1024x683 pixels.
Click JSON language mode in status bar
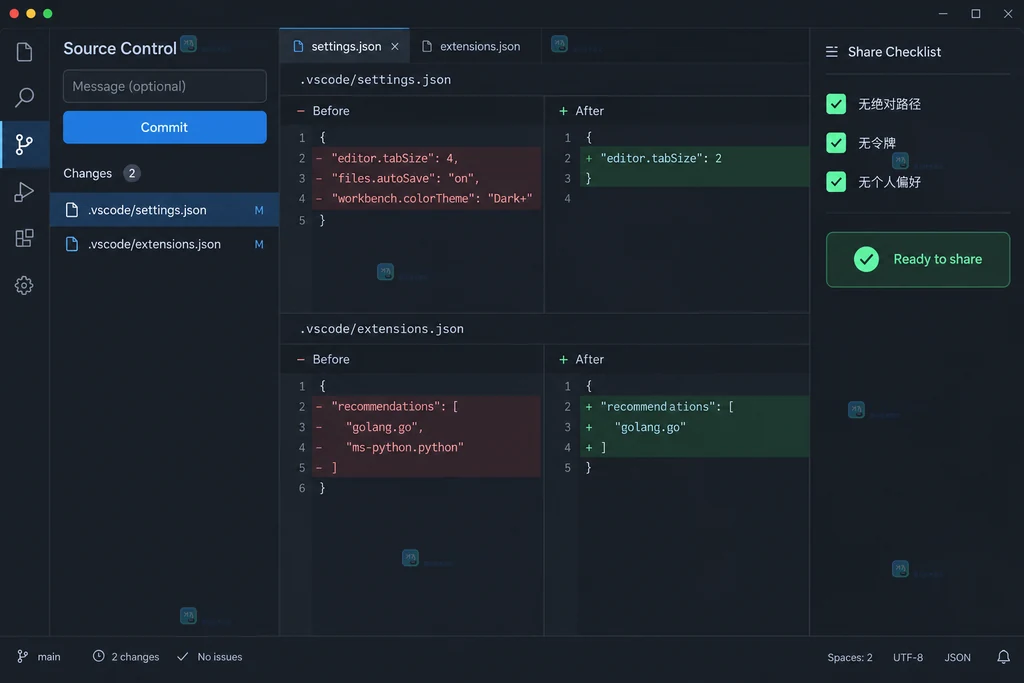(x=957, y=658)
